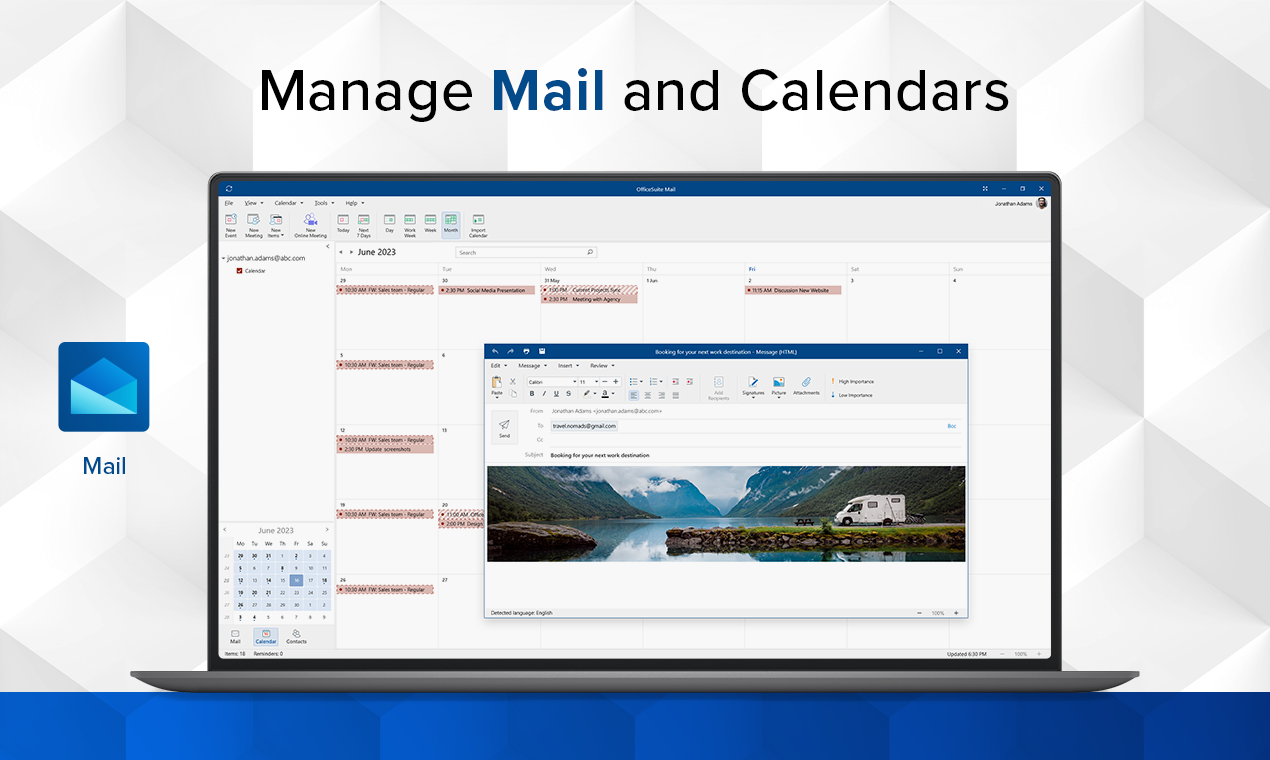This screenshot has height=760, width=1270.
Task: Open the Picture dropdown
Action: pos(779,399)
